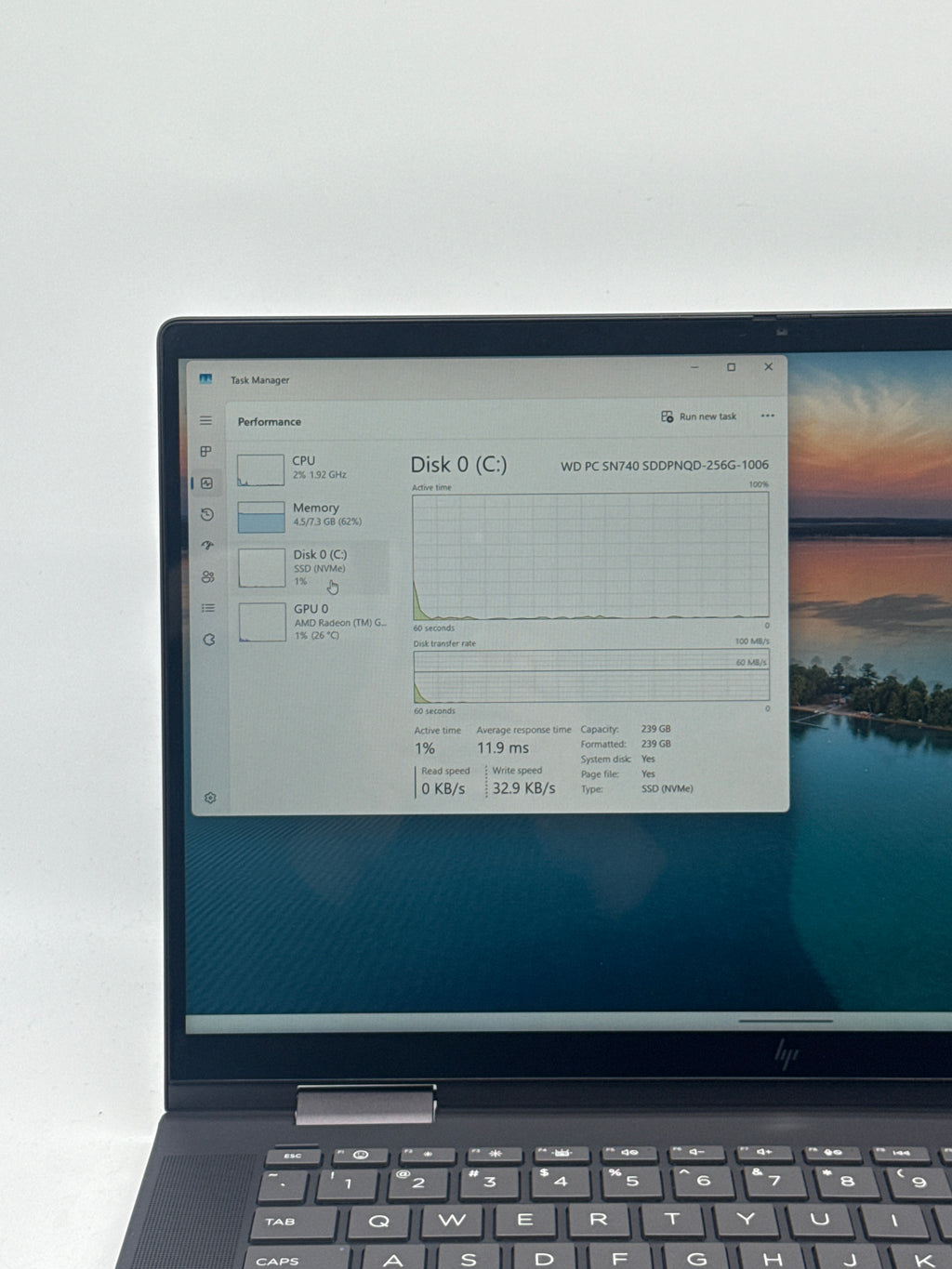Open the Users page icon
Image resolution: width=952 pixels, height=1269 pixels.
(x=207, y=577)
